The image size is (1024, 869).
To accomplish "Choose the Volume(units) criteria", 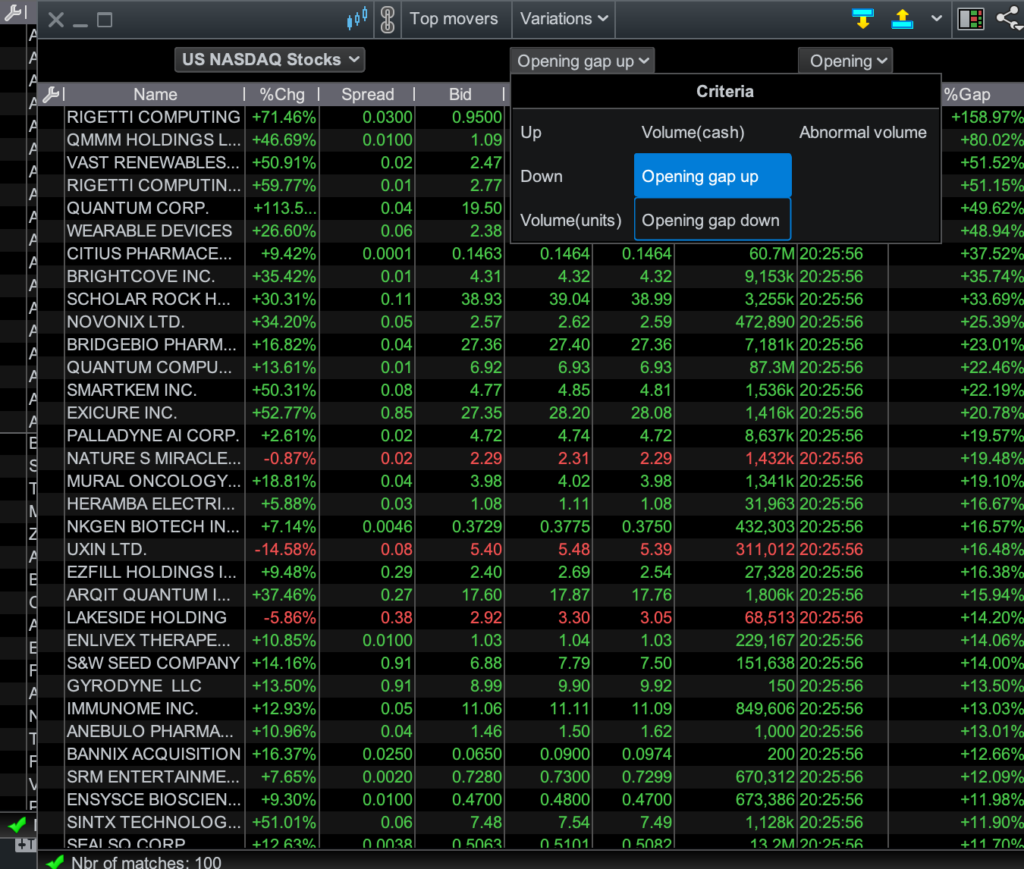I will pyautogui.click(x=571, y=220).
